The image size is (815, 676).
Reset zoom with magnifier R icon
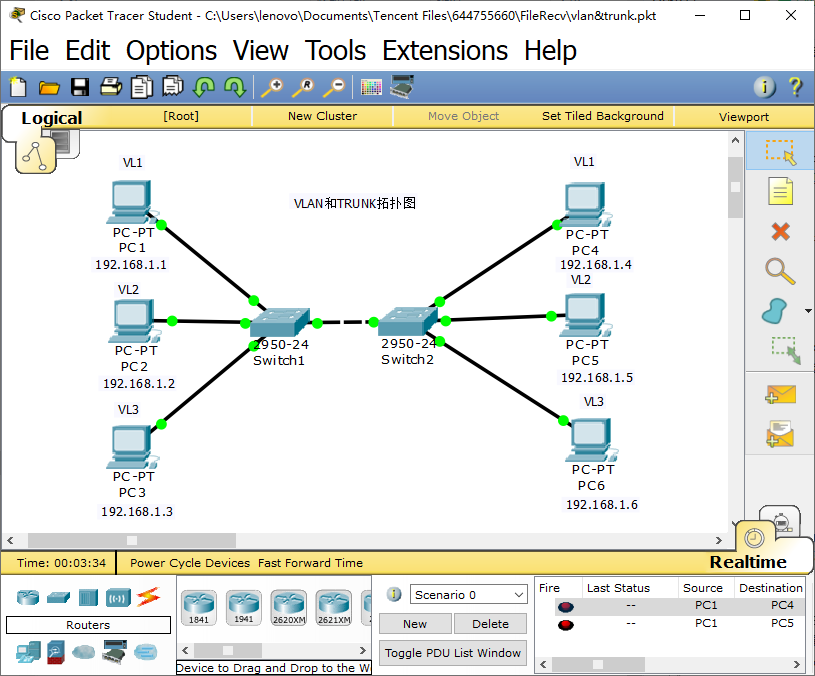tap(303, 87)
